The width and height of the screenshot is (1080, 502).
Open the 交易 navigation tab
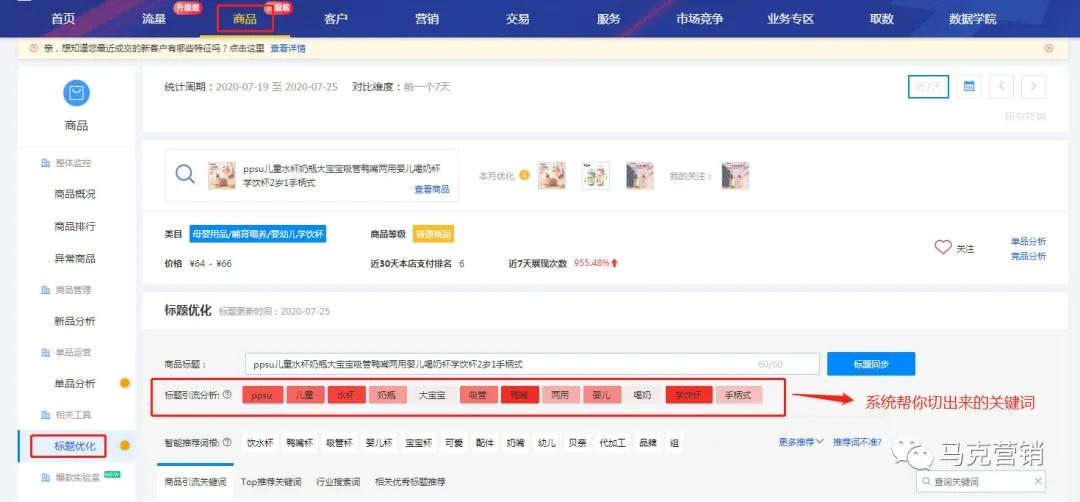(517, 19)
